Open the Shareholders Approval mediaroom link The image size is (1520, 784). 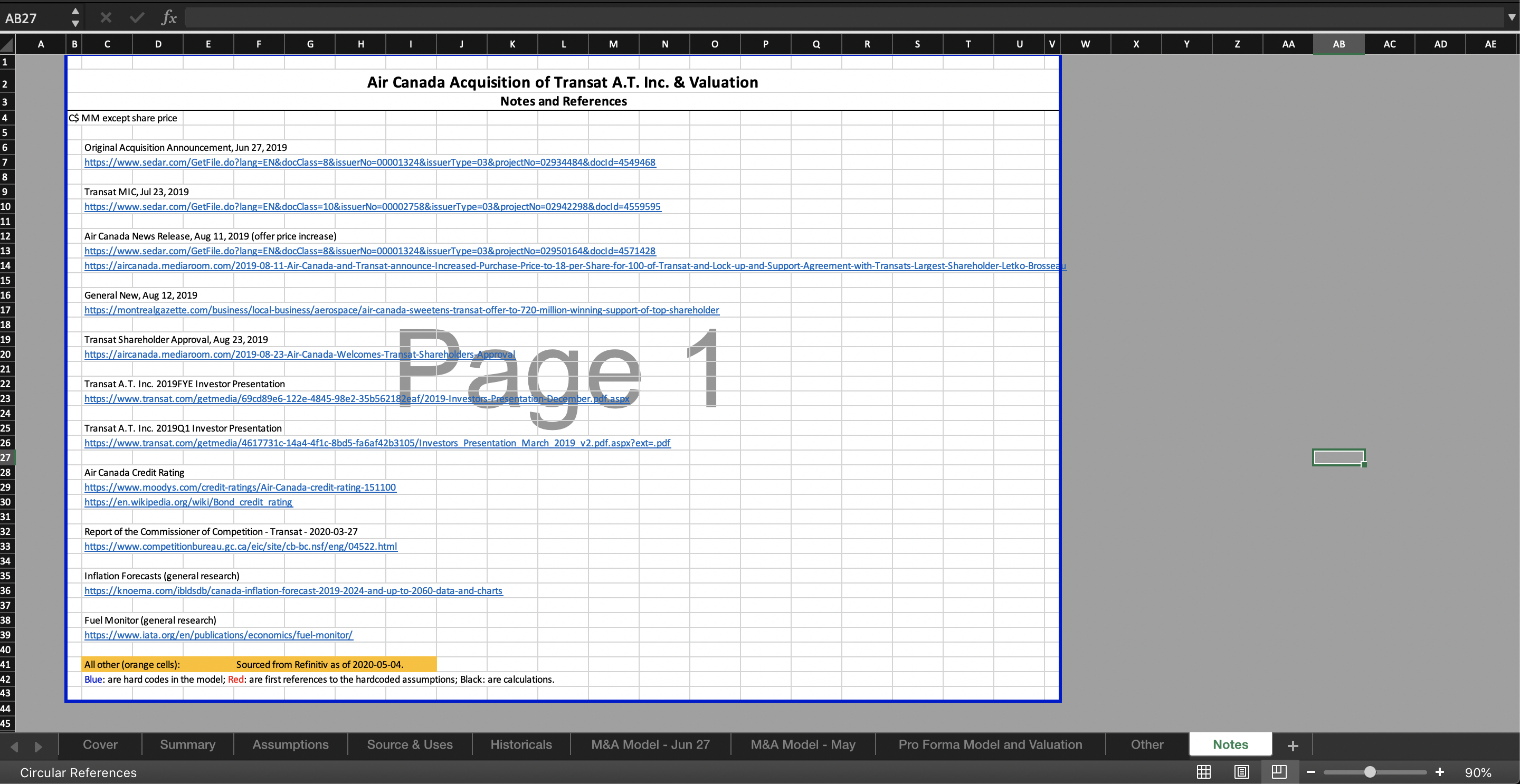coord(300,354)
